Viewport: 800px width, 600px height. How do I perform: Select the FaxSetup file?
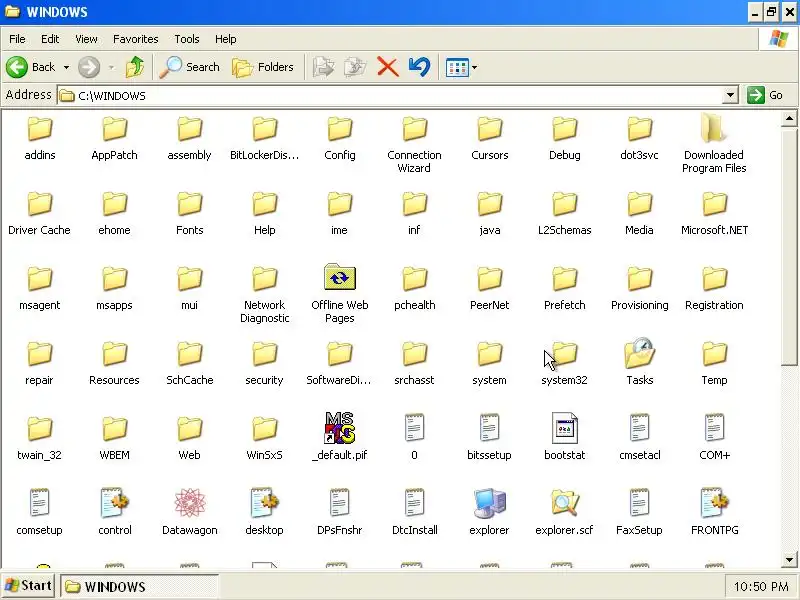(639, 512)
